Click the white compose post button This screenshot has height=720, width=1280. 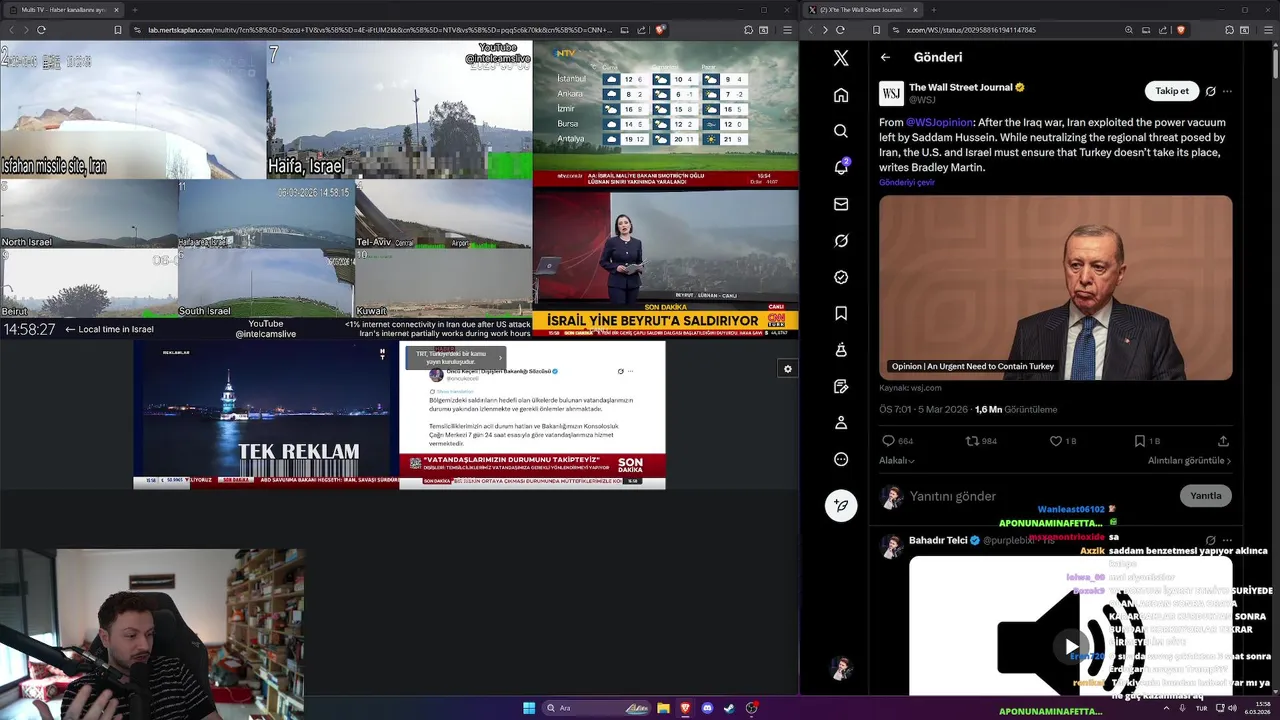pyautogui.click(x=841, y=505)
